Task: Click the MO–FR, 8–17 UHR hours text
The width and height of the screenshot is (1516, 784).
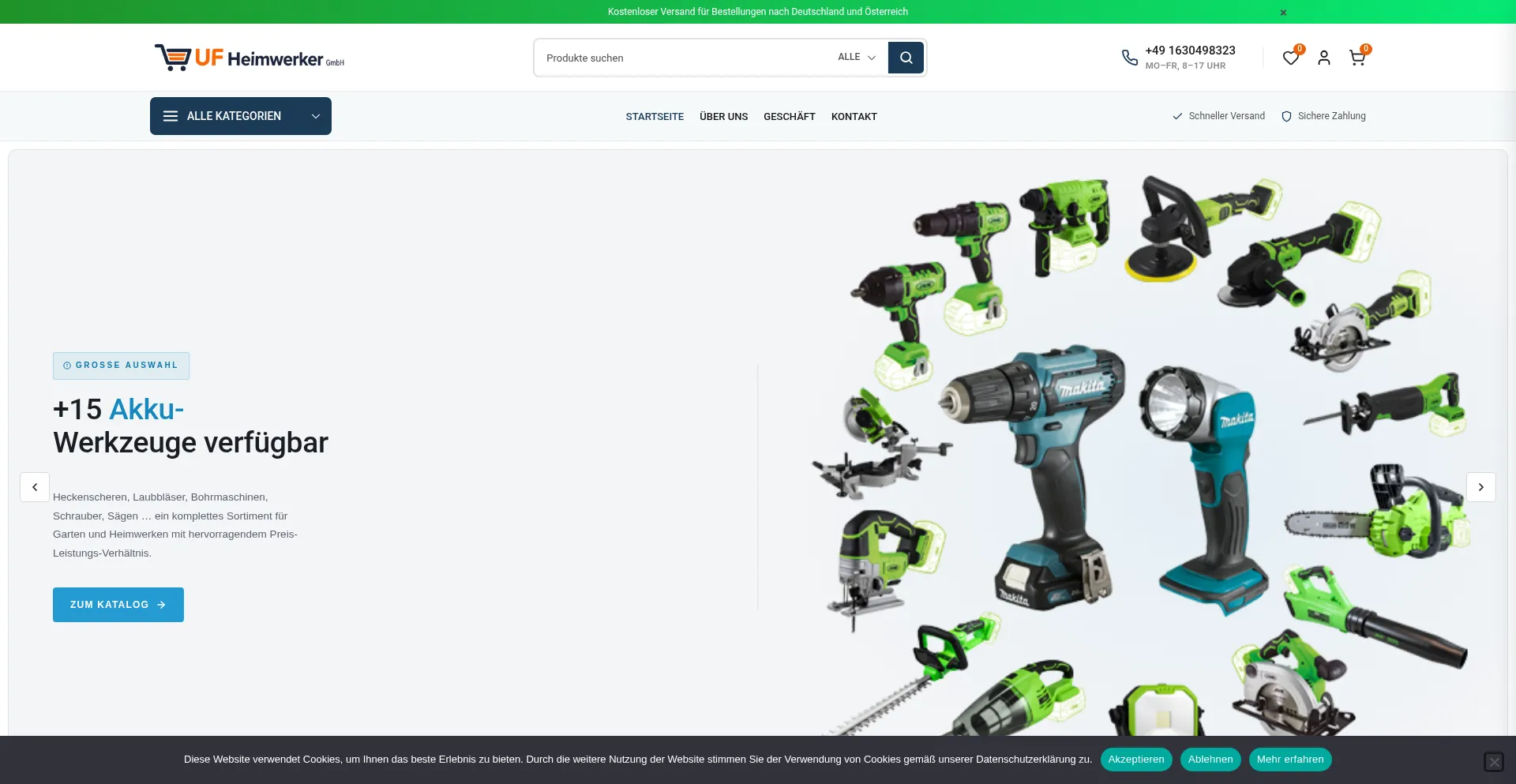Action: click(1185, 66)
